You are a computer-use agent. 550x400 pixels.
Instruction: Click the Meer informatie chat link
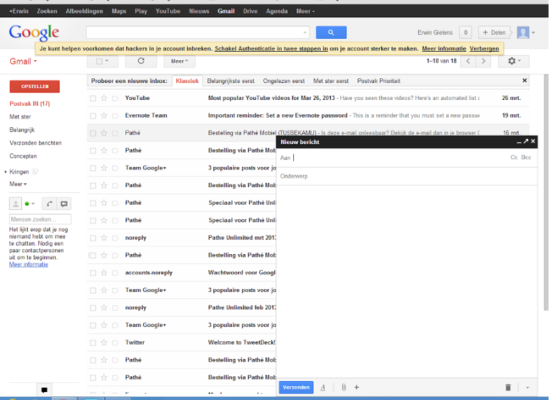point(28,265)
